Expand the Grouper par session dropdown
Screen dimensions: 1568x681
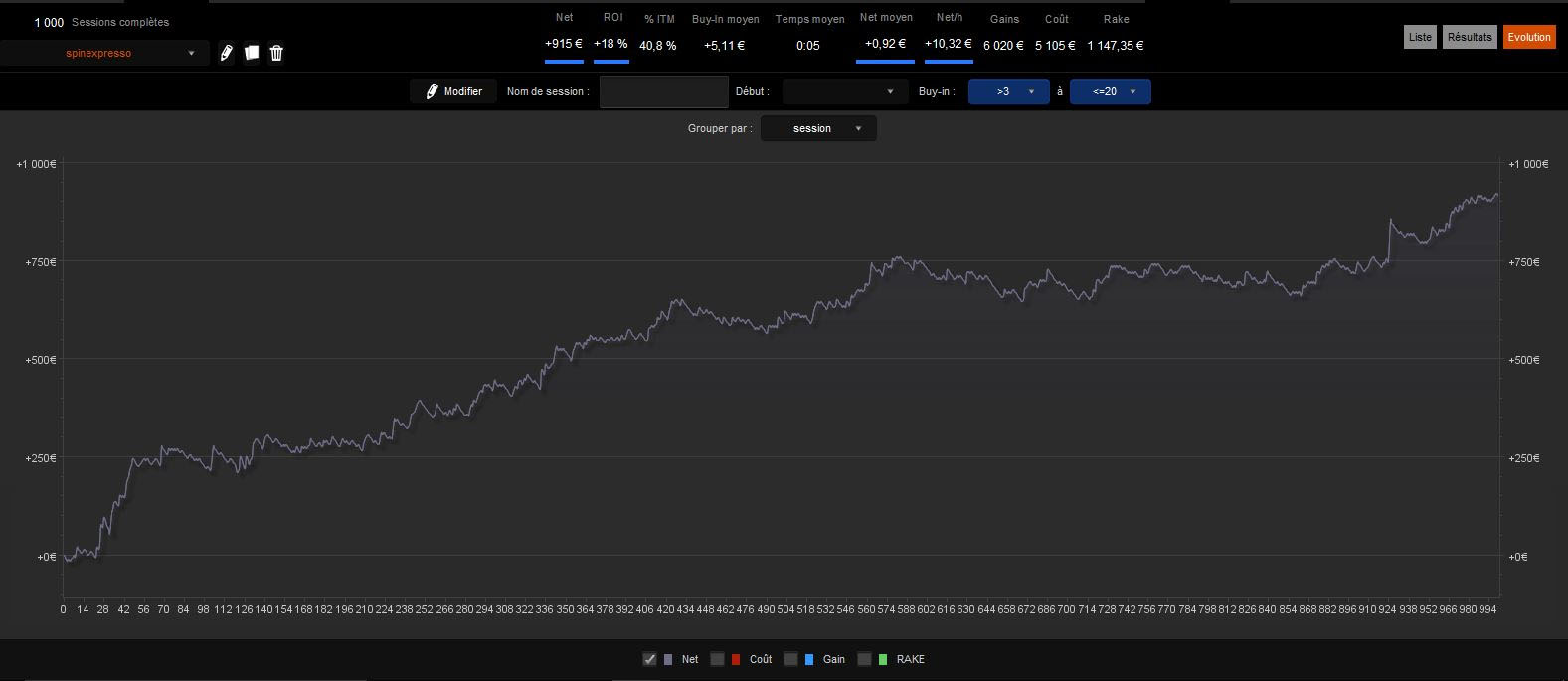[818, 128]
